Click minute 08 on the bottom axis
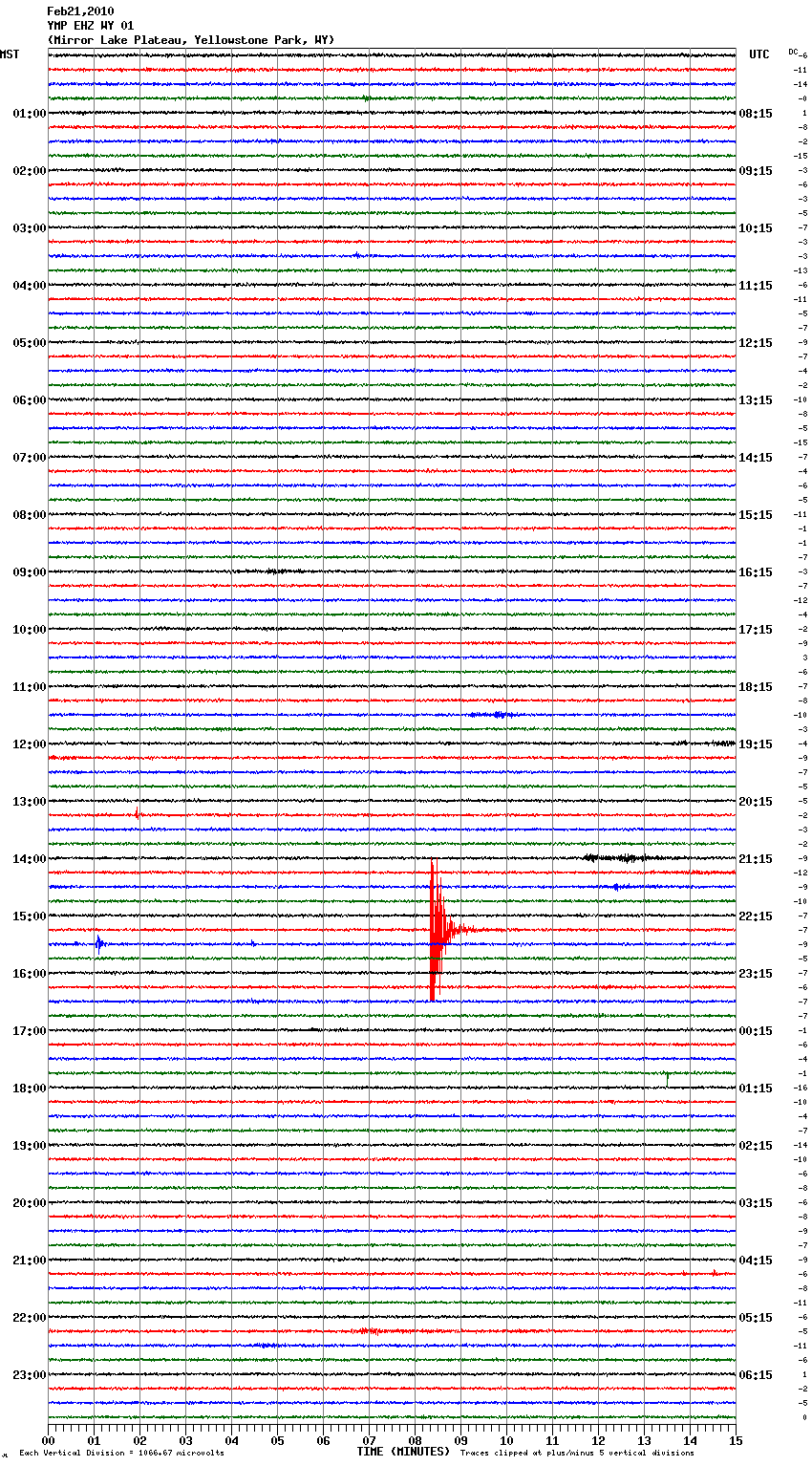 (416, 1440)
